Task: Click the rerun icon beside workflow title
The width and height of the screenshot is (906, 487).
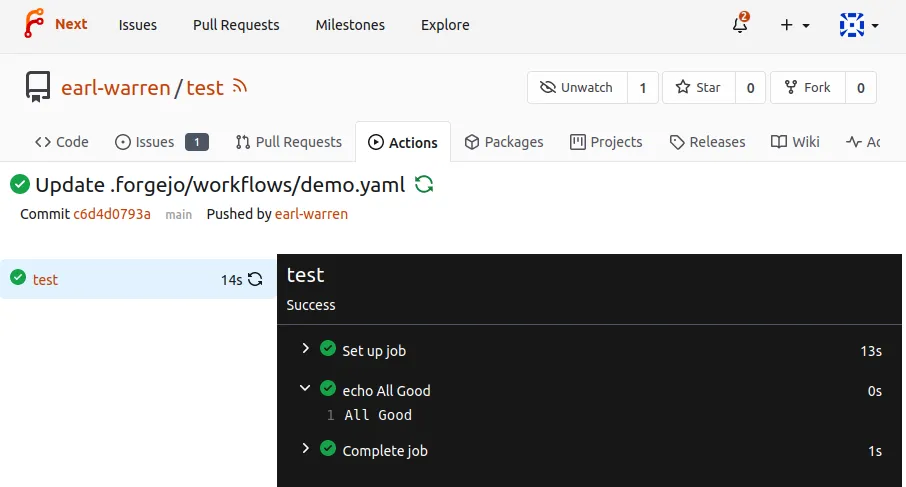Action: [x=424, y=184]
